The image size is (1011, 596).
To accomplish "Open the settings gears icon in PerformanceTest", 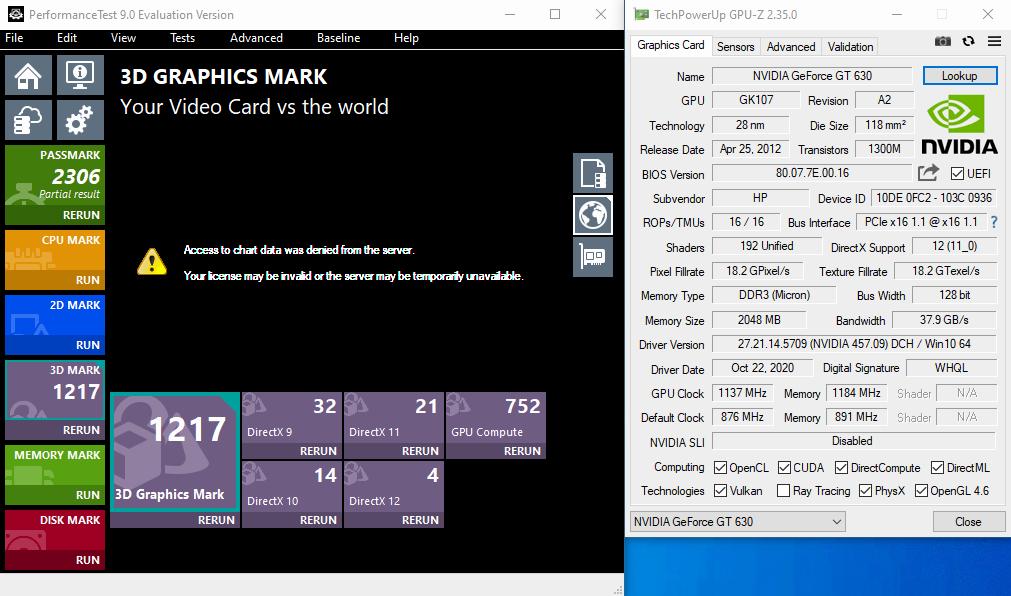I will click(80, 120).
